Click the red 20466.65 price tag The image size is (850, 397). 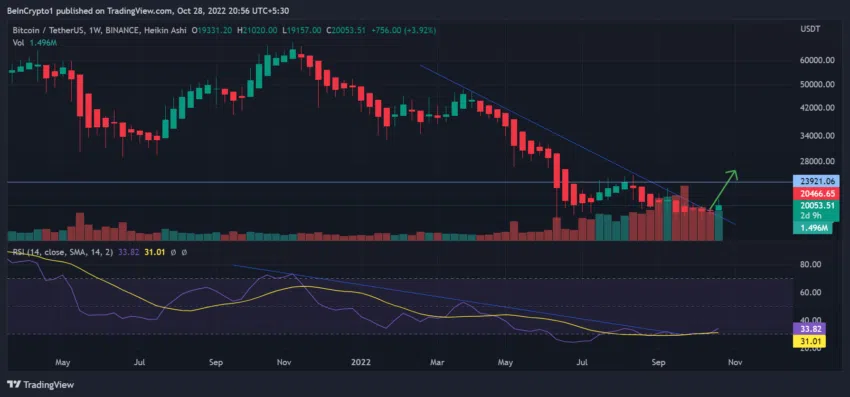coord(816,194)
